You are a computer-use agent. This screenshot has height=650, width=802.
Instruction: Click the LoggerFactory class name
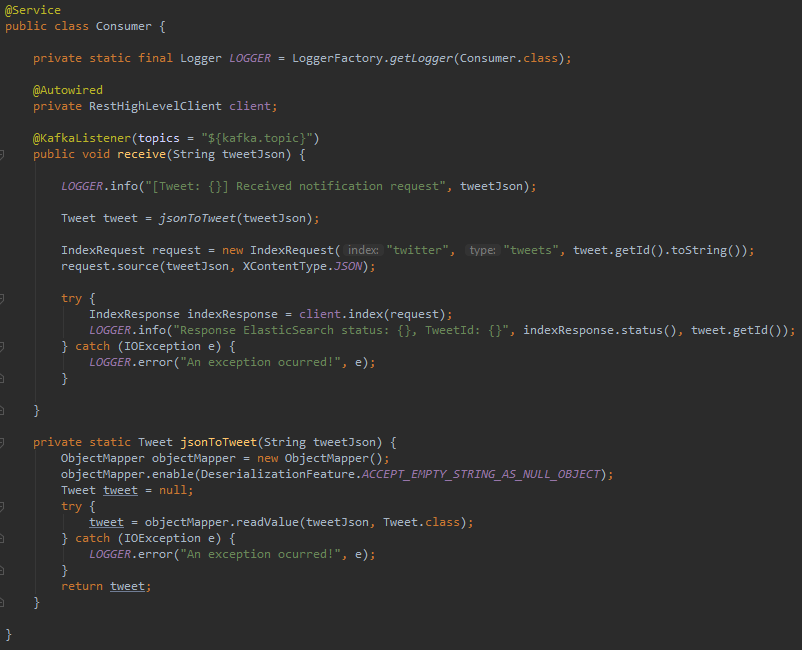click(337, 58)
